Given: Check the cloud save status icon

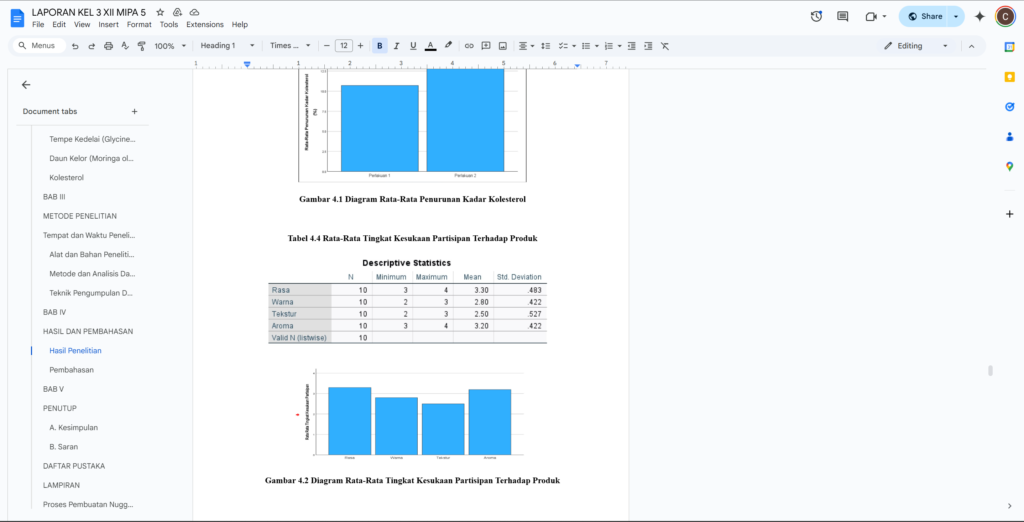Looking at the screenshot, I should [194, 12].
